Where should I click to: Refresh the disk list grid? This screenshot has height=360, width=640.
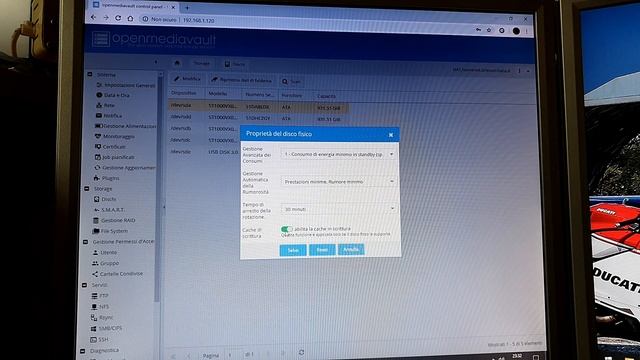[301, 352]
